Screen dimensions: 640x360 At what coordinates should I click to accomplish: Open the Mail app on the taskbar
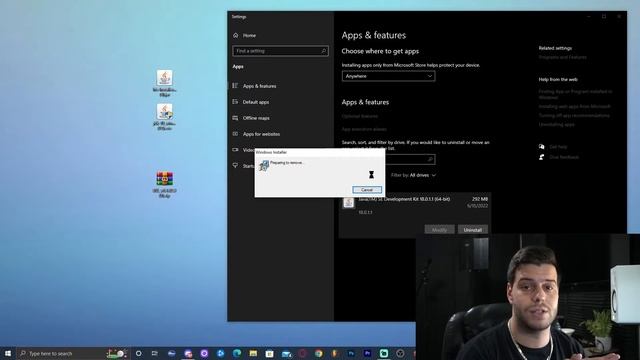tap(287, 354)
